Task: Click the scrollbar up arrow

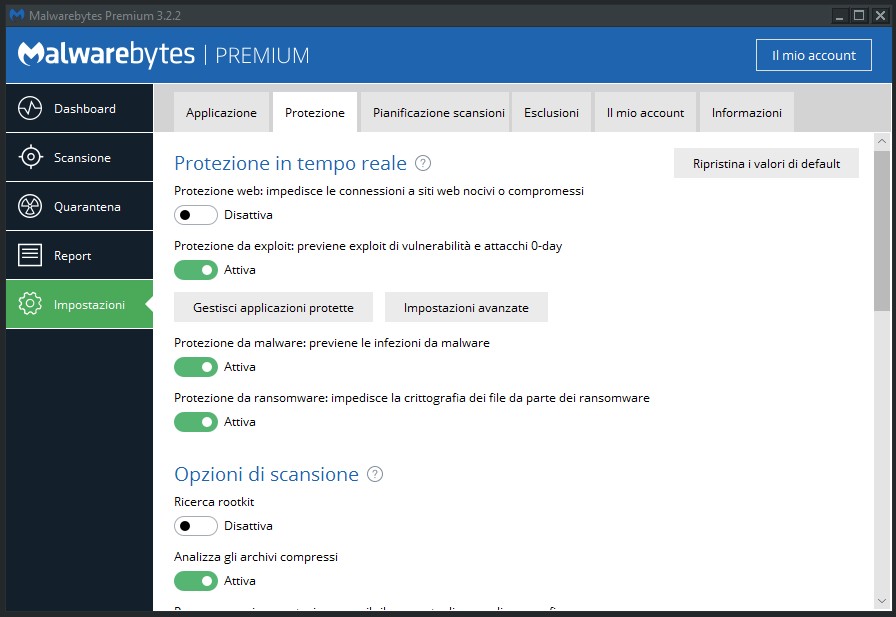Action: pyautogui.click(x=882, y=141)
